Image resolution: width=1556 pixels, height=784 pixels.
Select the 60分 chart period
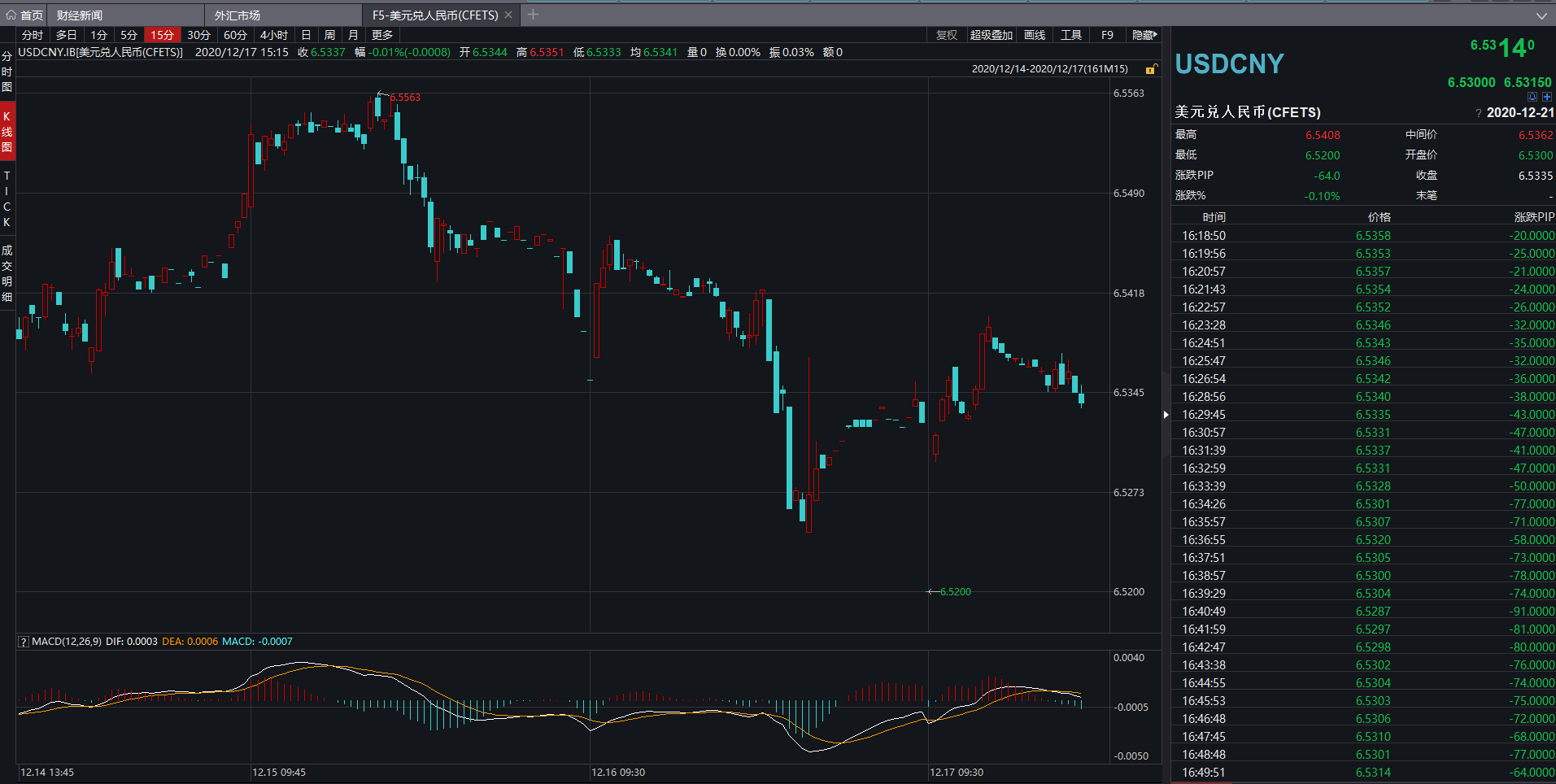pos(235,35)
